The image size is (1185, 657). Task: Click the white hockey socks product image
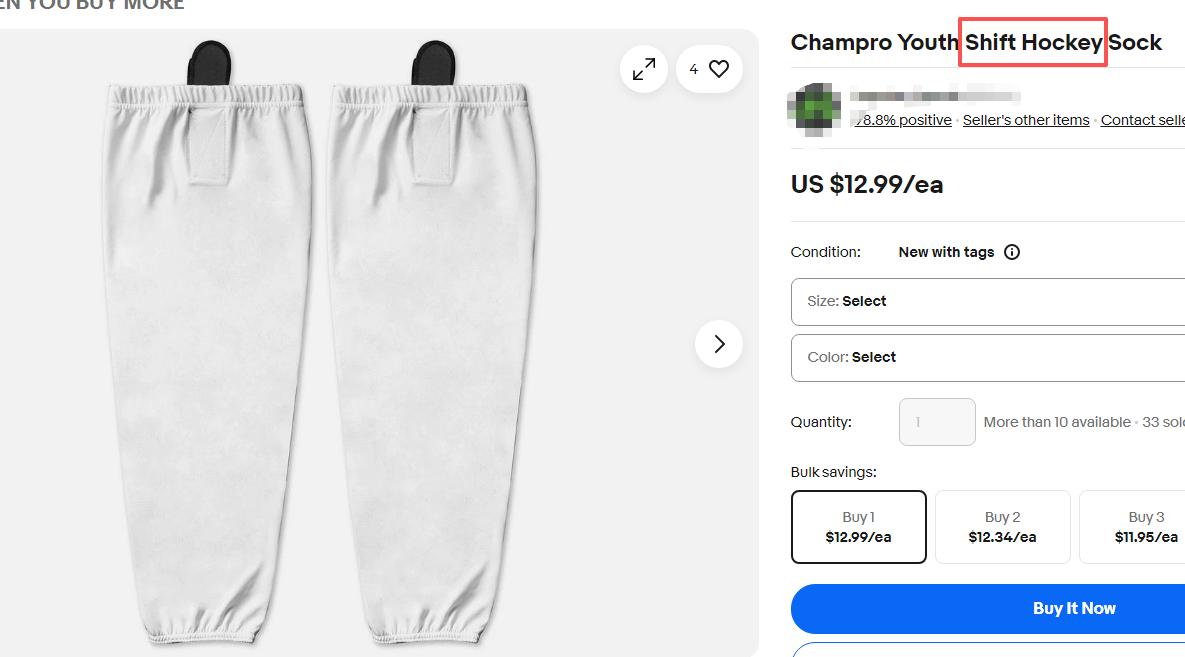[x=320, y=350]
